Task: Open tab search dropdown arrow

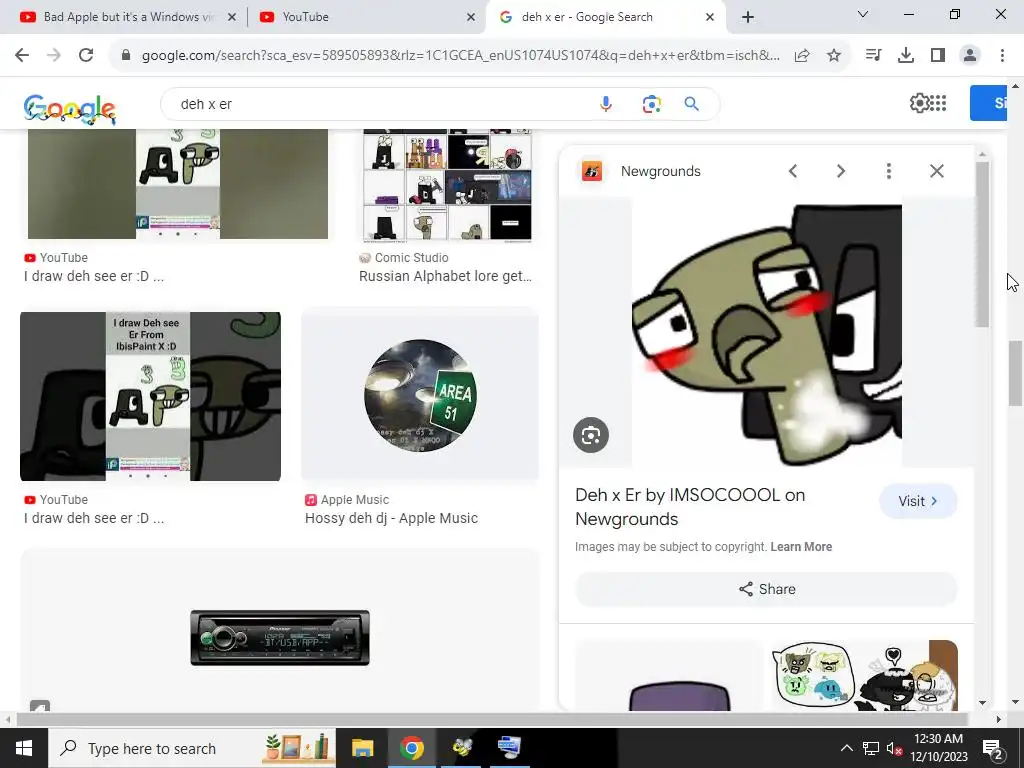Action: (x=863, y=14)
